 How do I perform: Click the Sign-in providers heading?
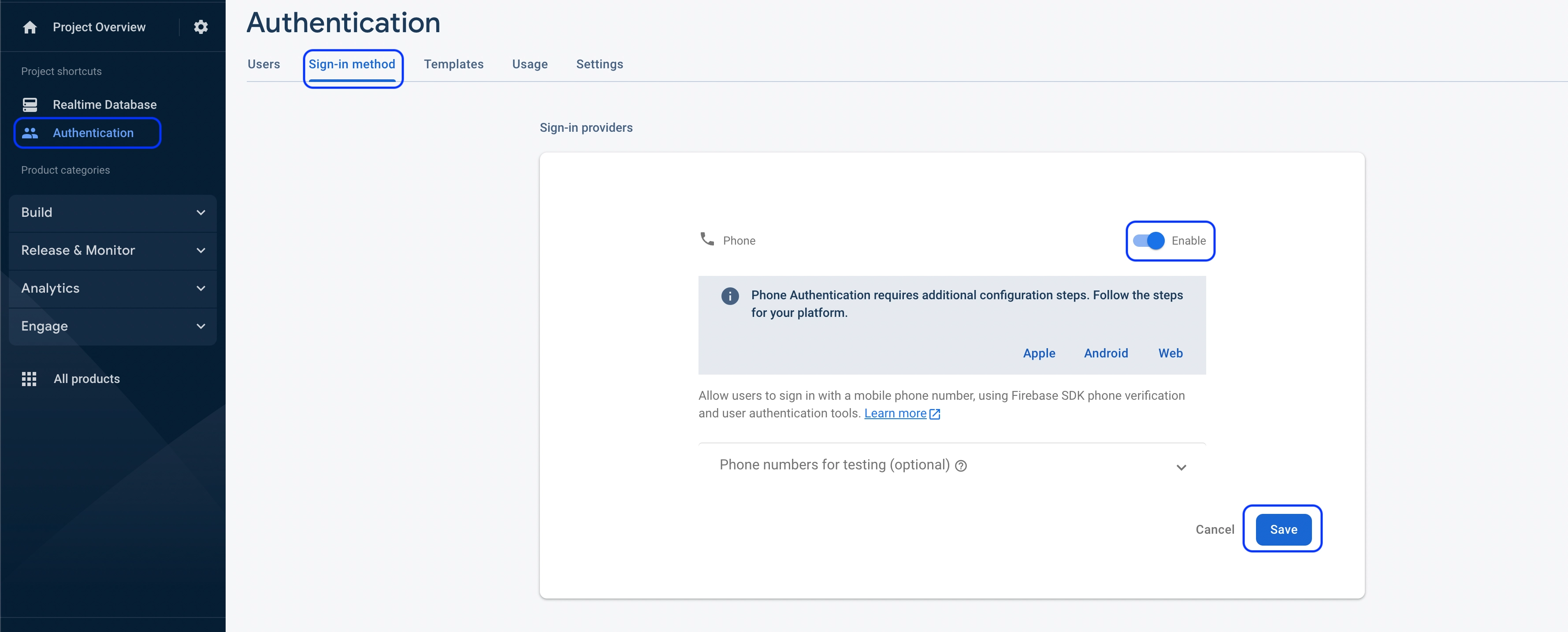point(586,128)
